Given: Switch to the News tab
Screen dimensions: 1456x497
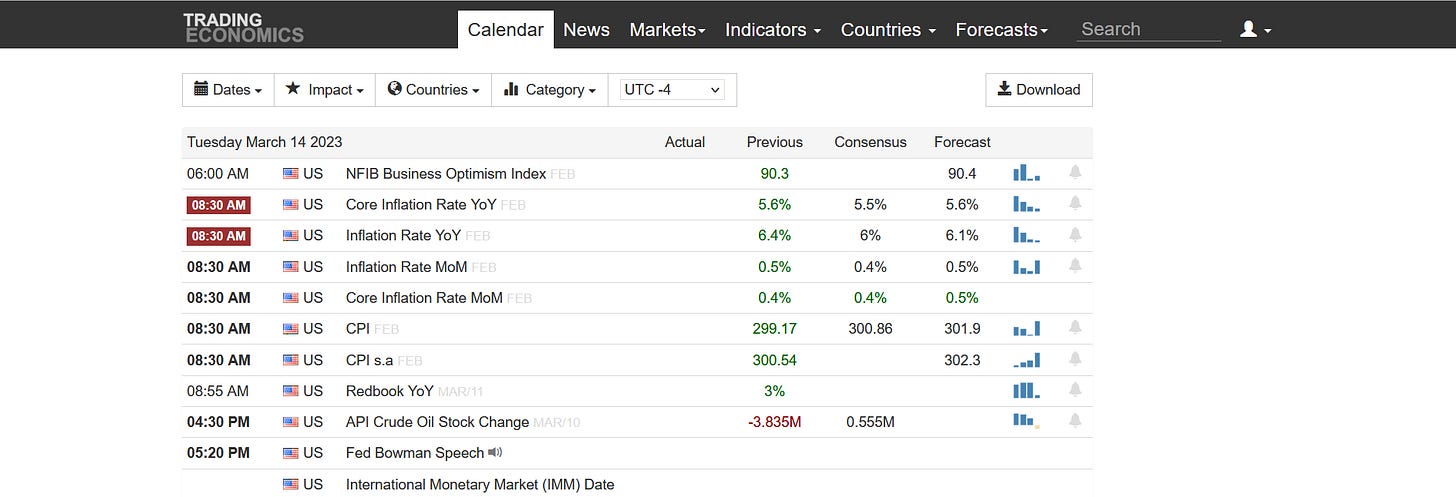Looking at the screenshot, I should (x=586, y=30).
